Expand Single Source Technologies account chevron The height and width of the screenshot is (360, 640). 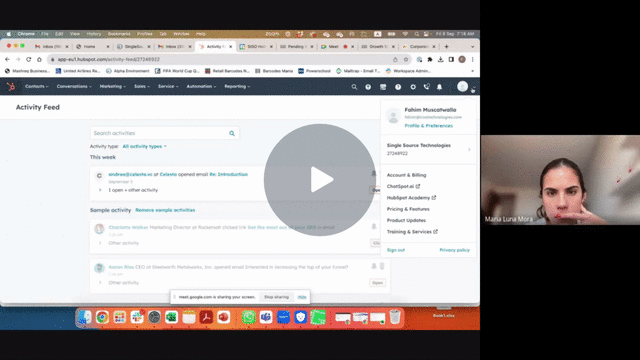click(x=469, y=149)
